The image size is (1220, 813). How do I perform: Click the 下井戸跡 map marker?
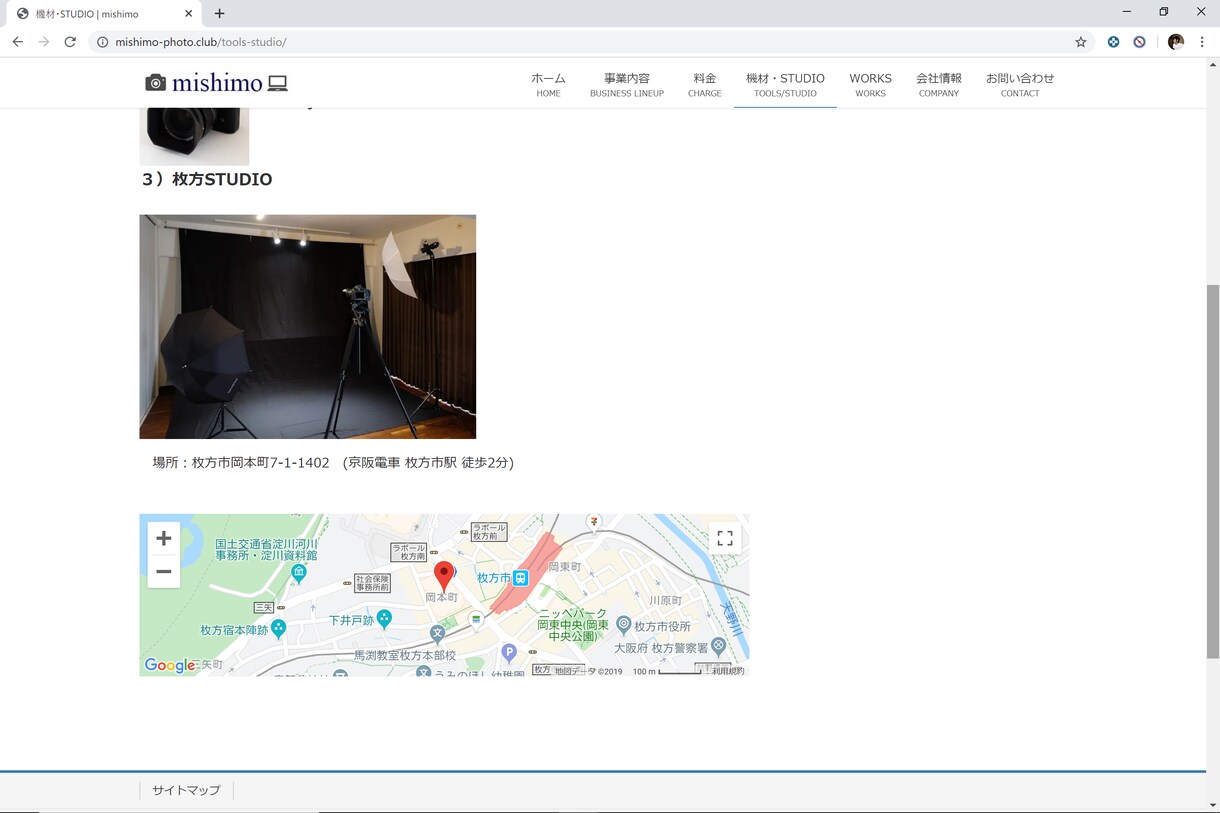tap(384, 620)
